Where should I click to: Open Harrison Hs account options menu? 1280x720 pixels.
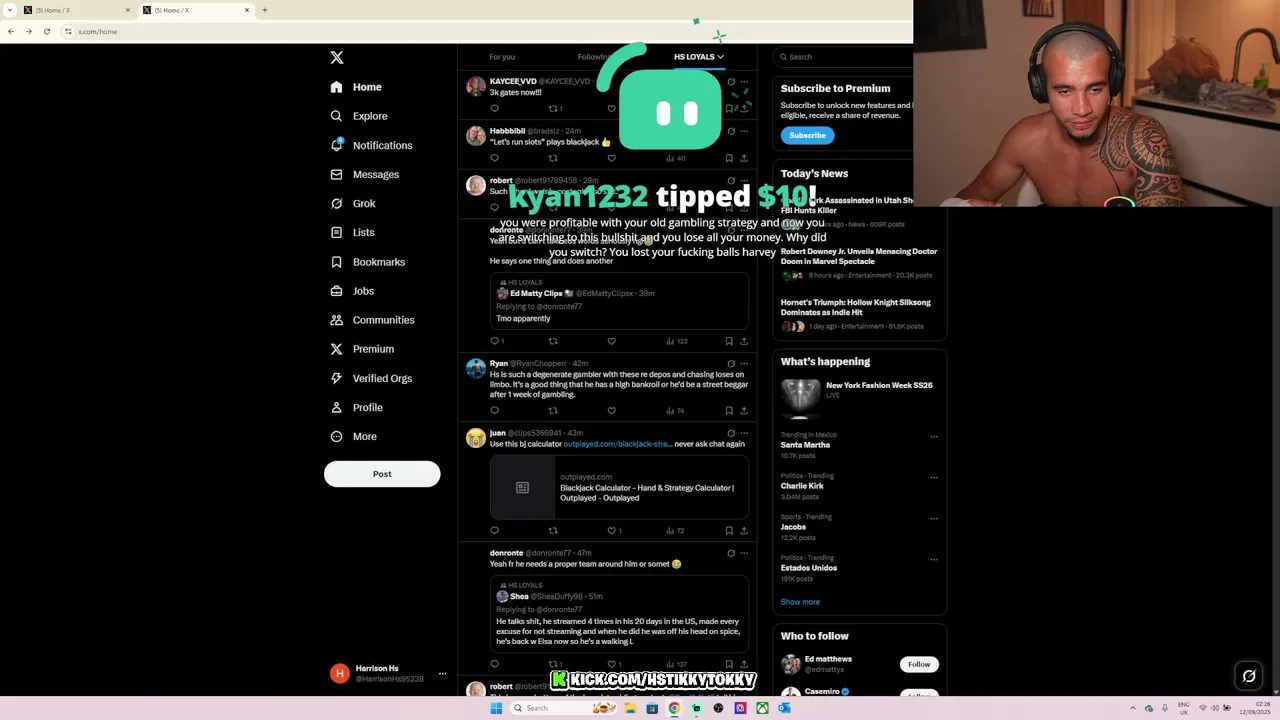point(442,673)
